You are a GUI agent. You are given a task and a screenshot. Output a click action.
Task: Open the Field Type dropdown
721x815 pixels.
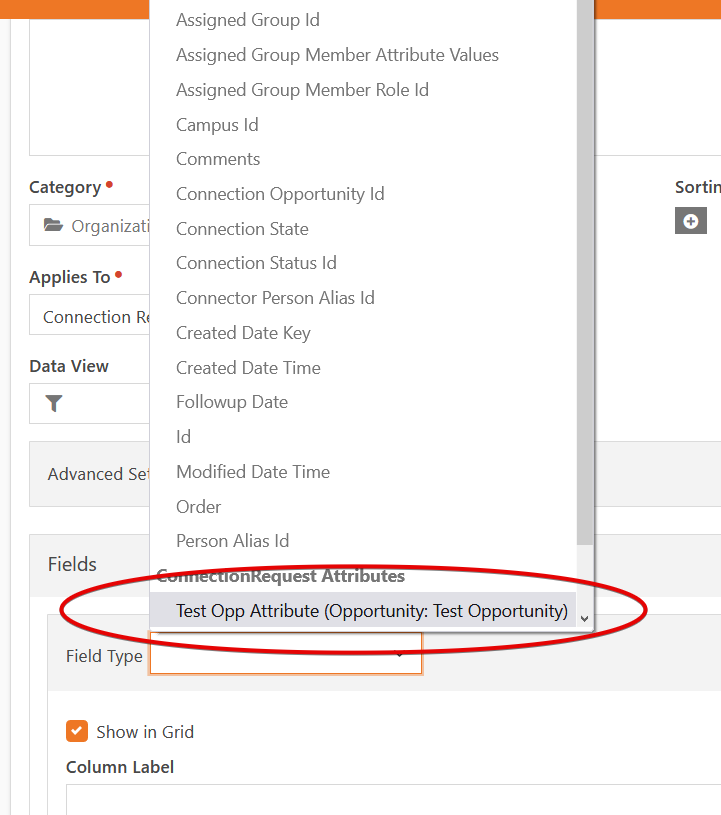click(x=286, y=654)
